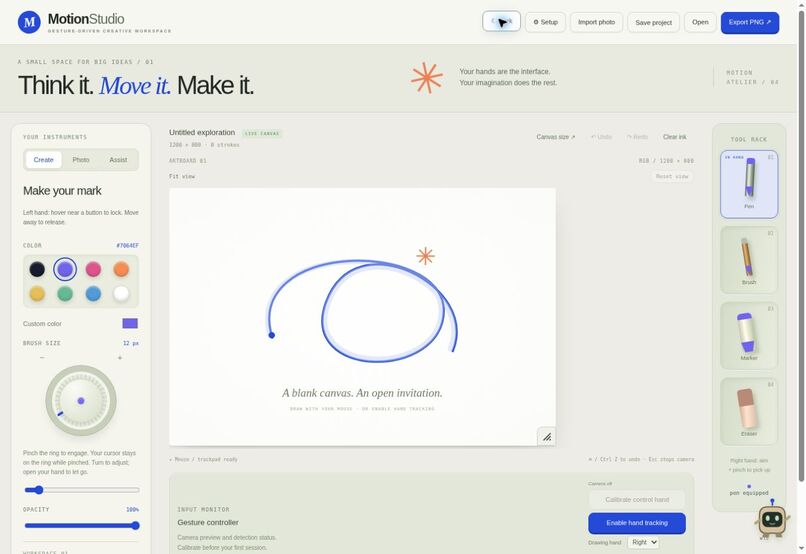Click the header button under the cursor
This screenshot has width=806, height=554.
tap(501, 21)
